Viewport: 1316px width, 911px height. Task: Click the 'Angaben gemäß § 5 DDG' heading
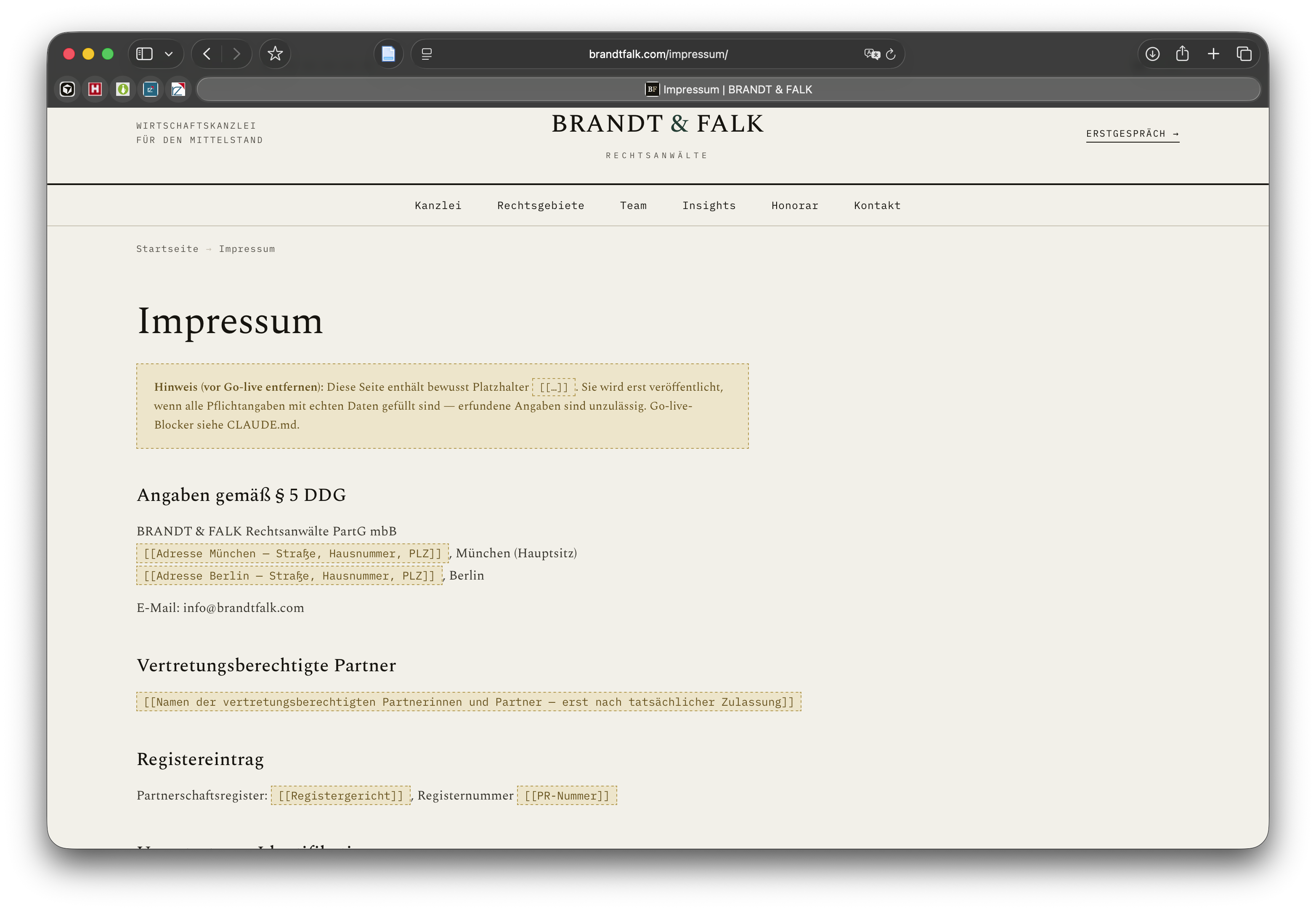(x=241, y=495)
